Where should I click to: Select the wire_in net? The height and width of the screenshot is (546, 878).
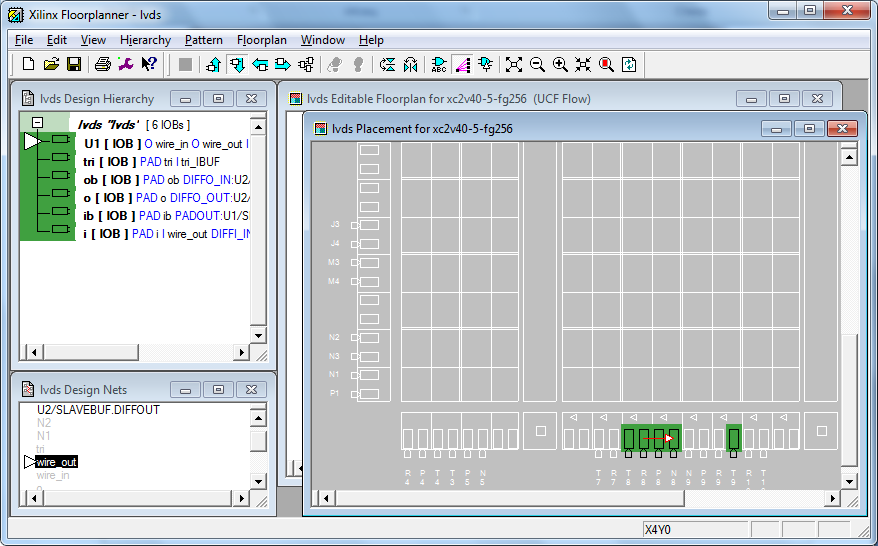(x=53, y=475)
